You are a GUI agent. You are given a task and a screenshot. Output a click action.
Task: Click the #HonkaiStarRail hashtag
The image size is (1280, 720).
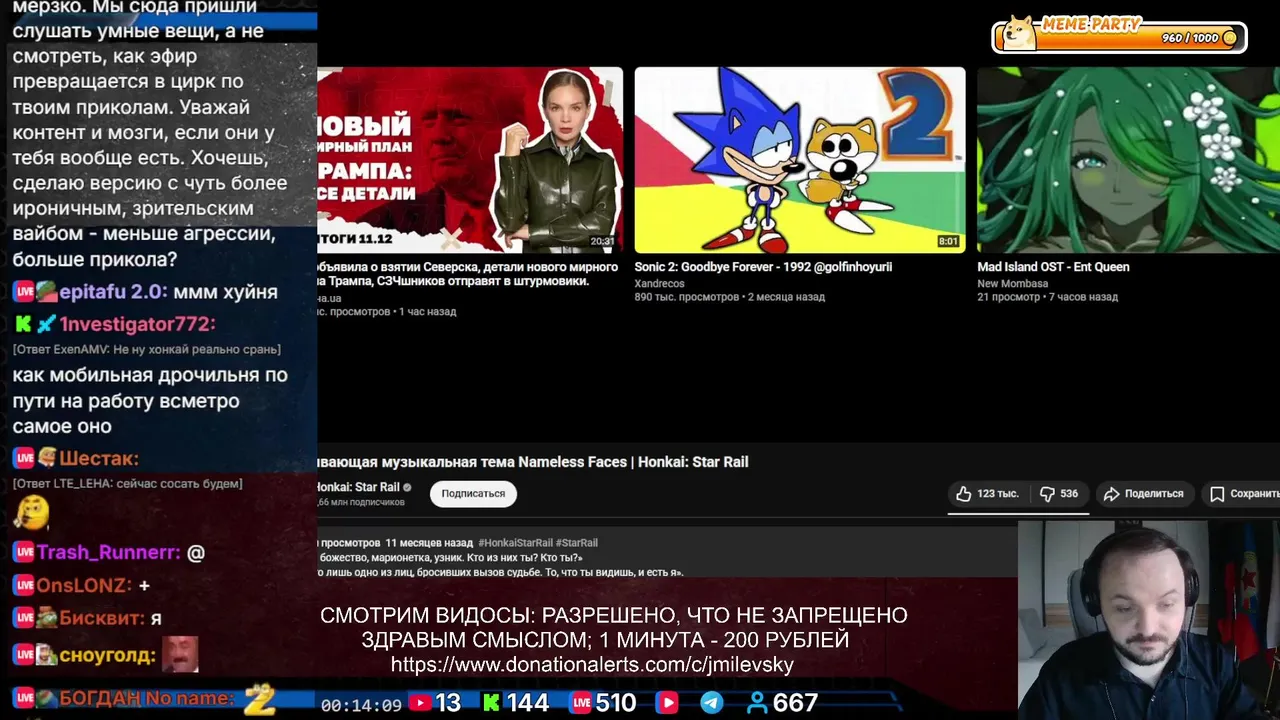click(x=515, y=543)
